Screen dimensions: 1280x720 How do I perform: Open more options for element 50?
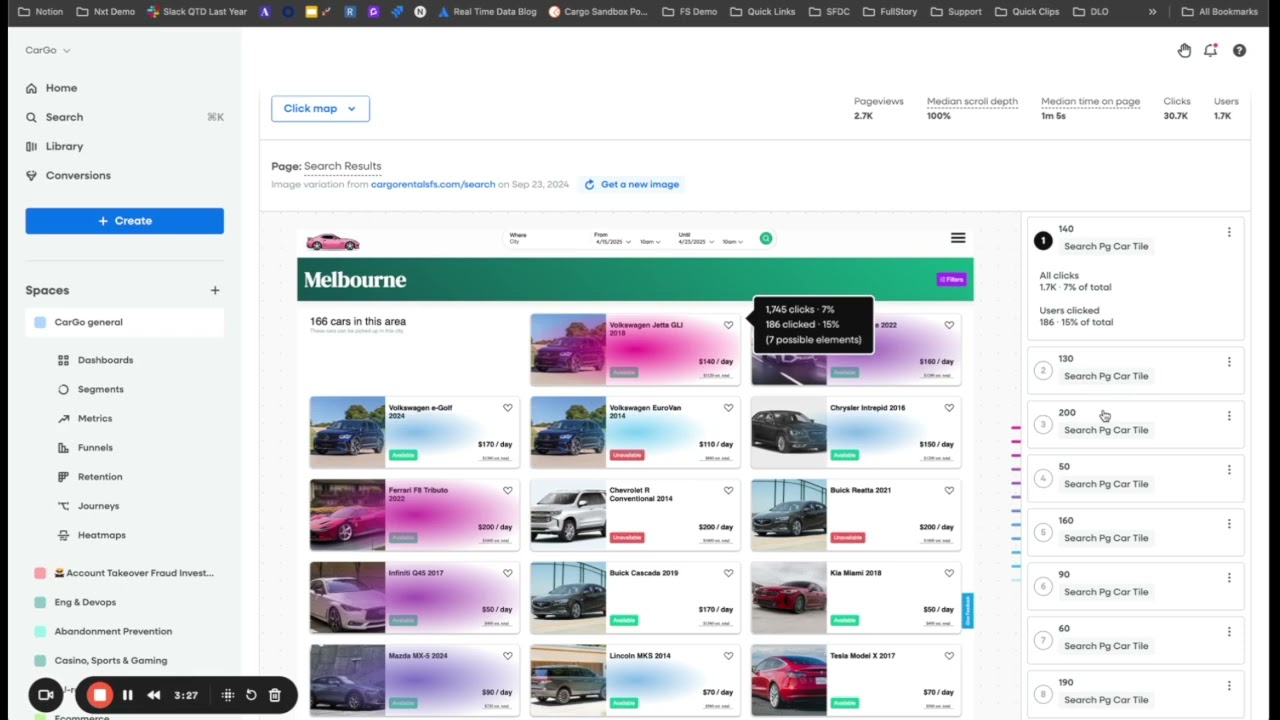1229,470
